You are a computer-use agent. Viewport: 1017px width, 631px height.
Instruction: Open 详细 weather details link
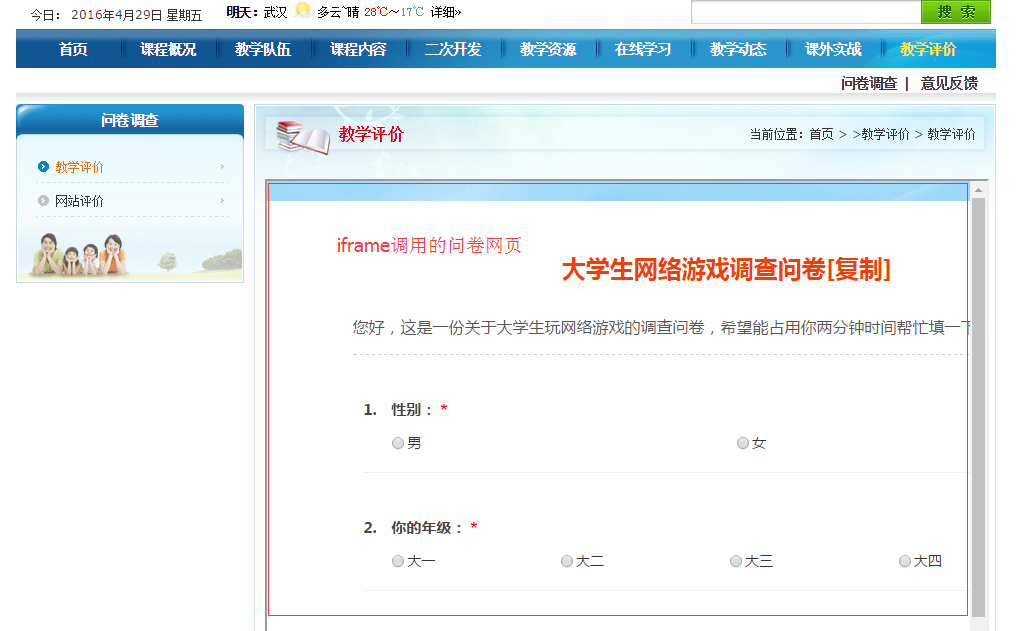446,12
